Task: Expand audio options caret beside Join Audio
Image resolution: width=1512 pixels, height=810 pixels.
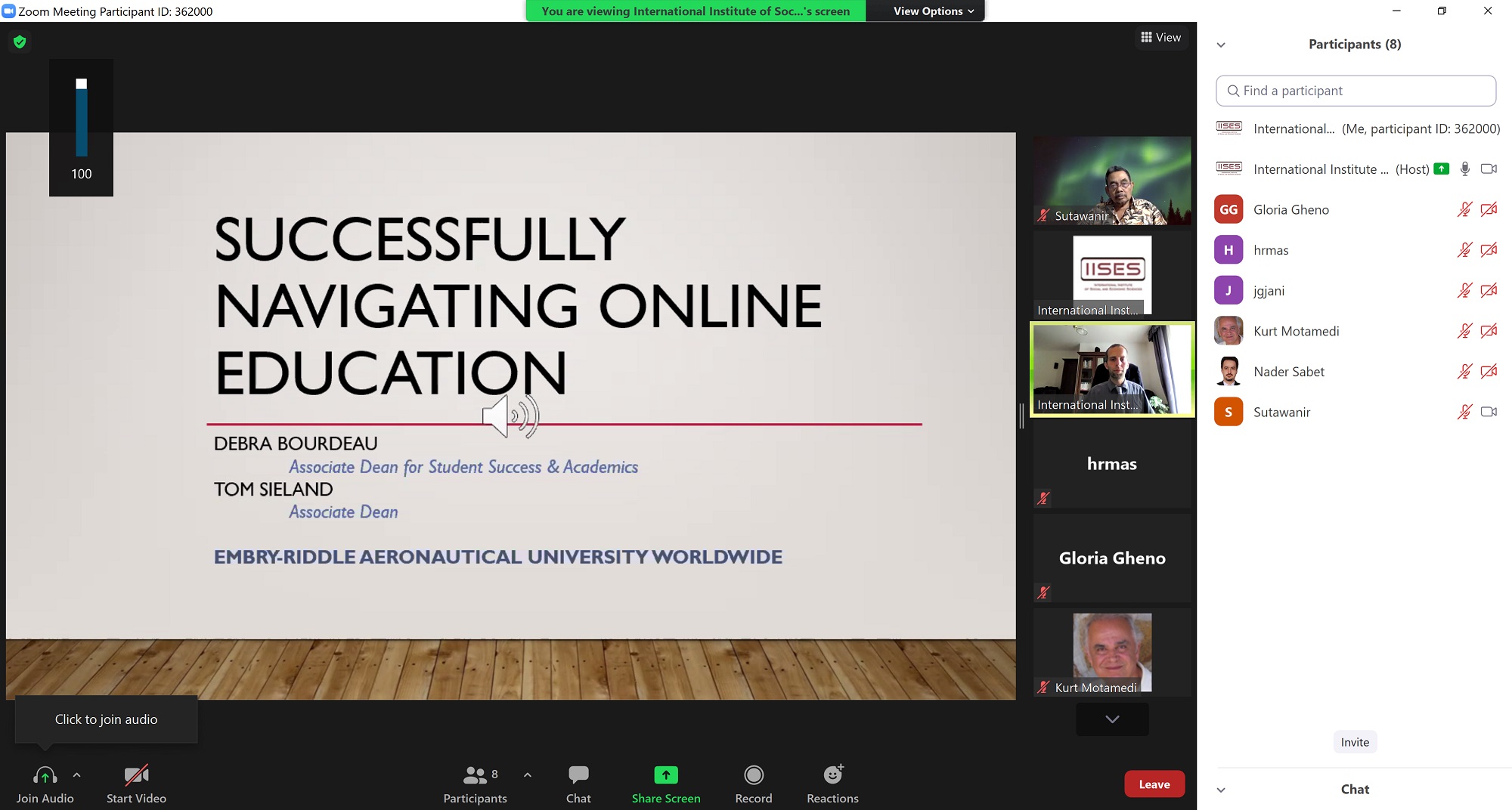Action: click(76, 774)
